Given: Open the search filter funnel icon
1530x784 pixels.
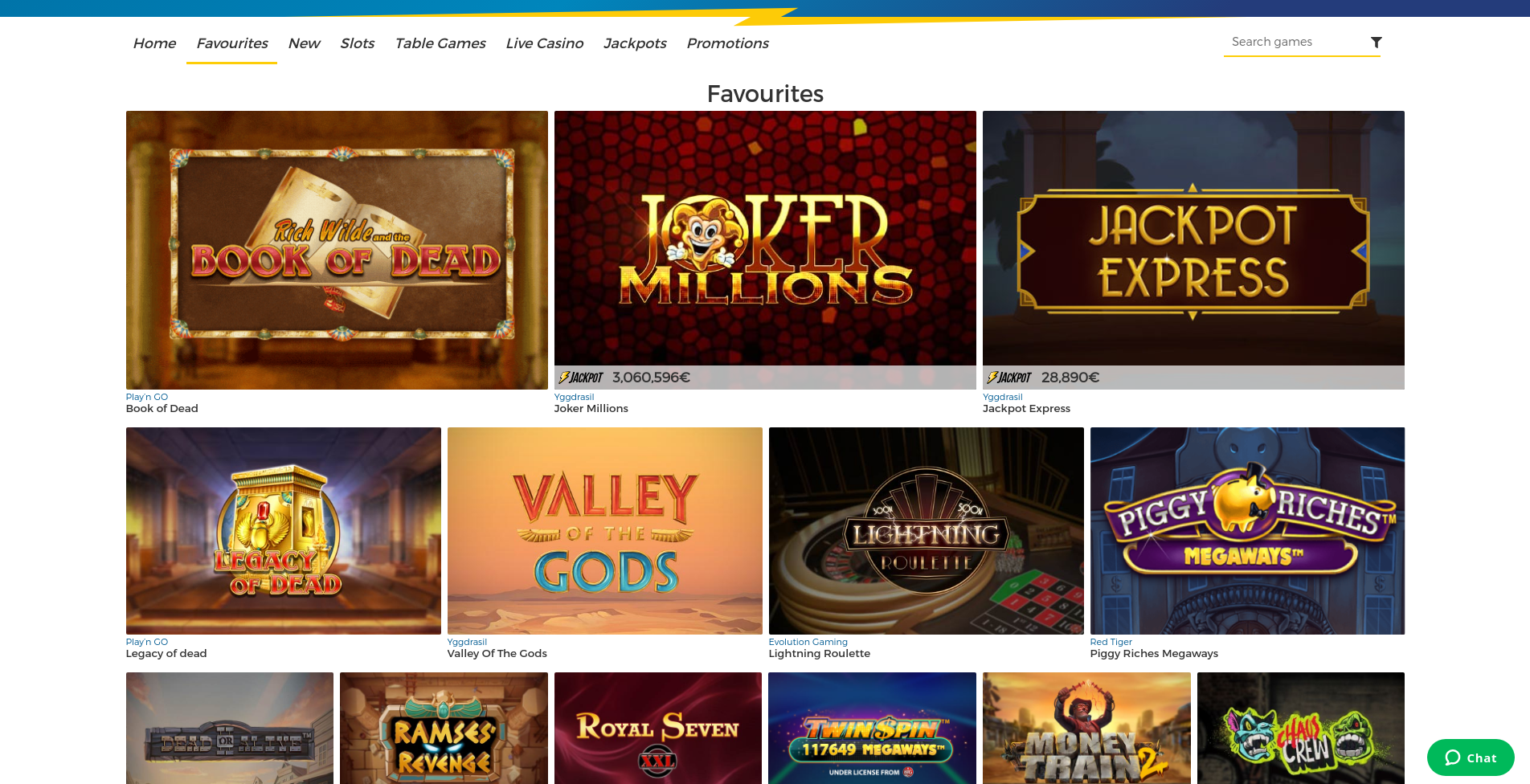Looking at the screenshot, I should point(1376,43).
